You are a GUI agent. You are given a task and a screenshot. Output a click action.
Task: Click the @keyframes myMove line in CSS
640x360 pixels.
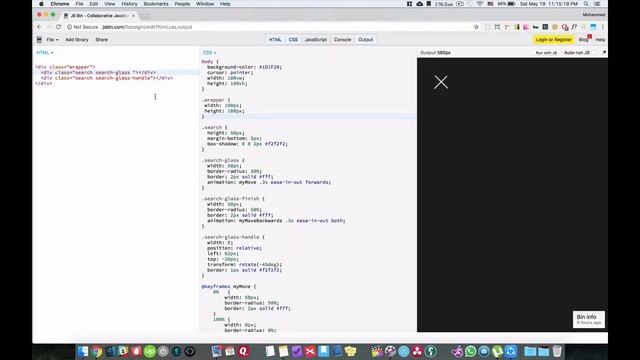(229, 287)
